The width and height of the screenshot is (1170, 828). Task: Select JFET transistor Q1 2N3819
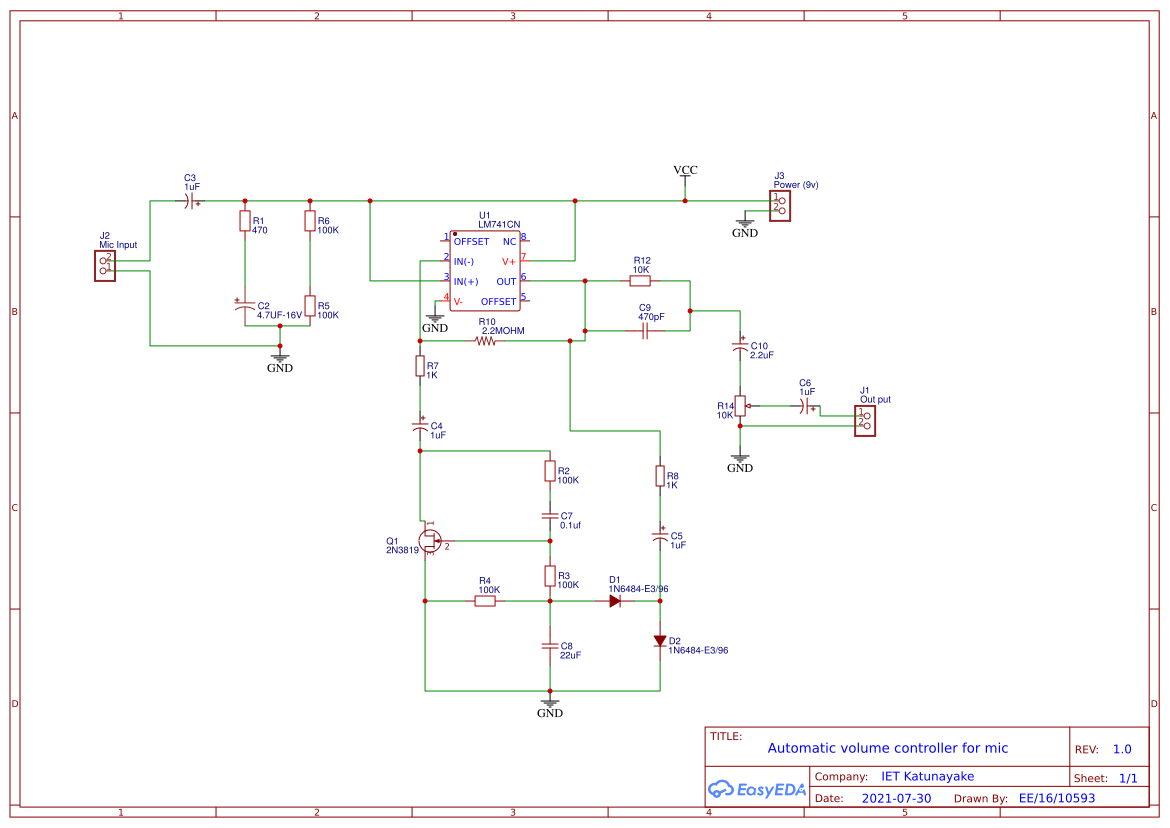[430, 540]
